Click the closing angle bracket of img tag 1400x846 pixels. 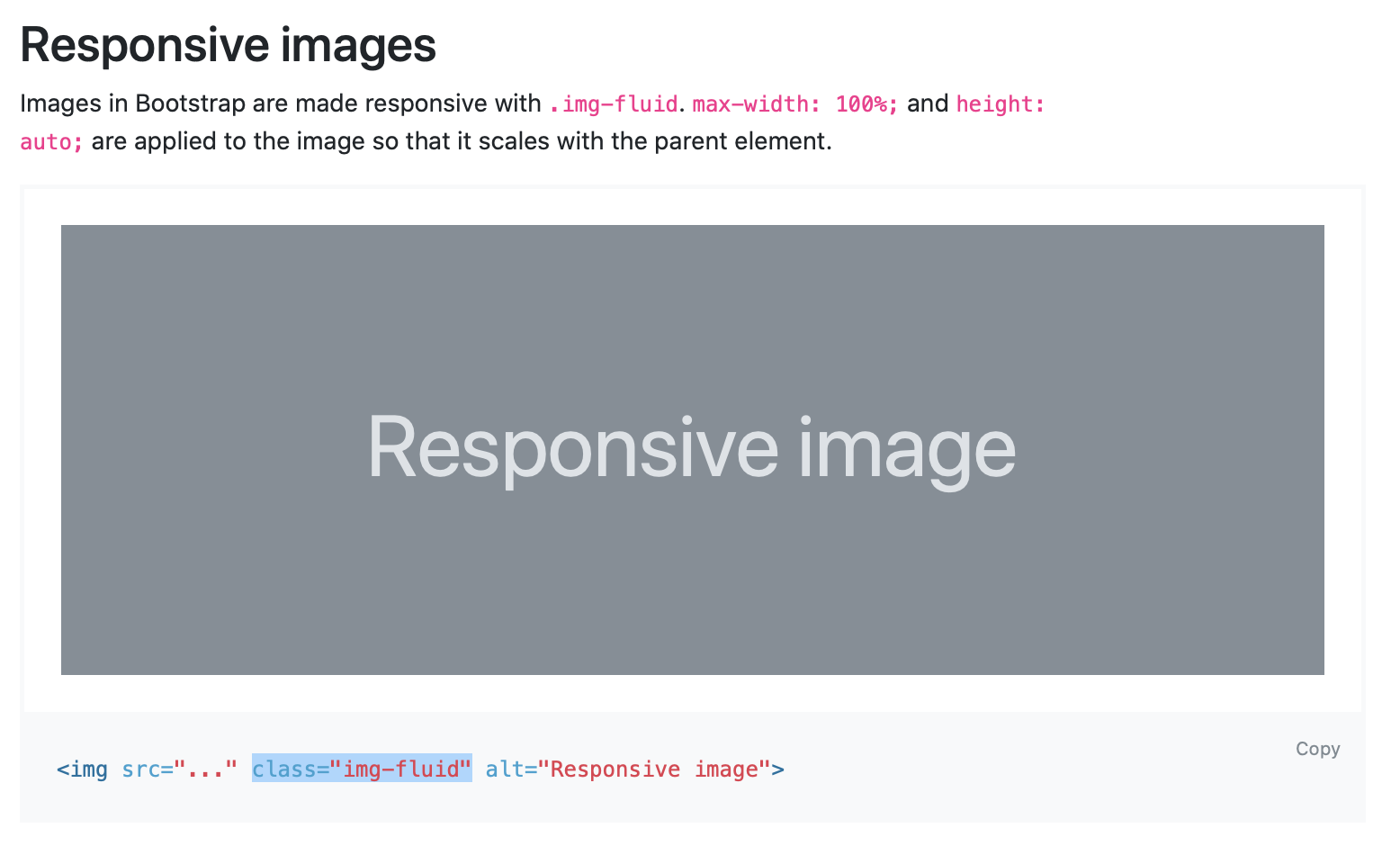click(778, 769)
